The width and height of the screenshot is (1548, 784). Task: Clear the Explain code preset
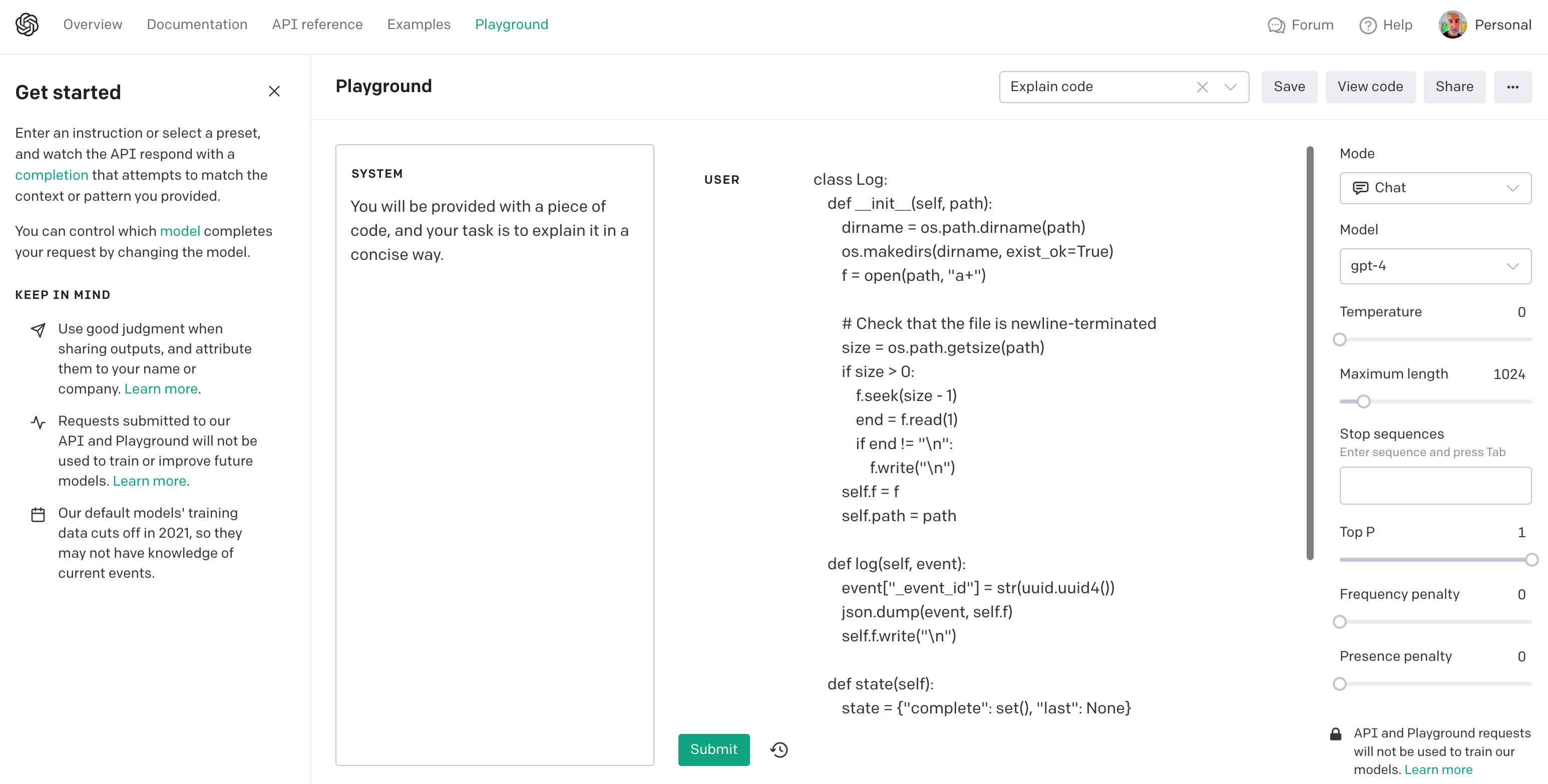1202,87
